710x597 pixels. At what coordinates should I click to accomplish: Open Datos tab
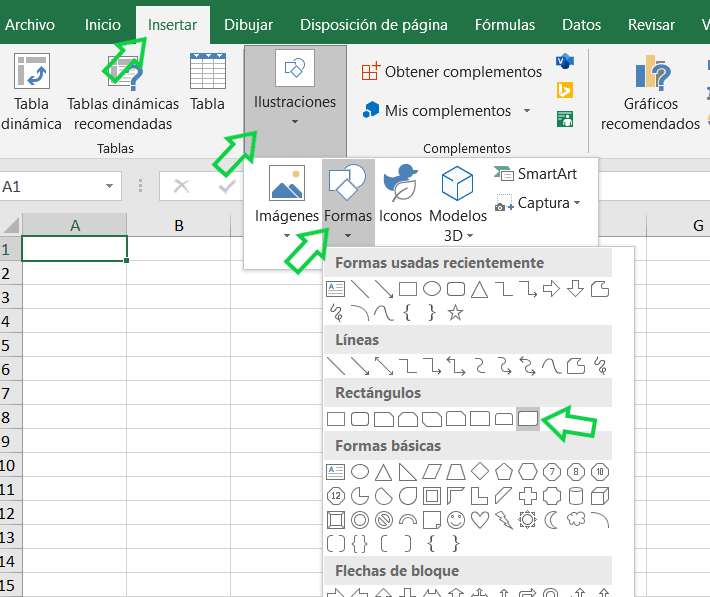pyautogui.click(x=581, y=24)
